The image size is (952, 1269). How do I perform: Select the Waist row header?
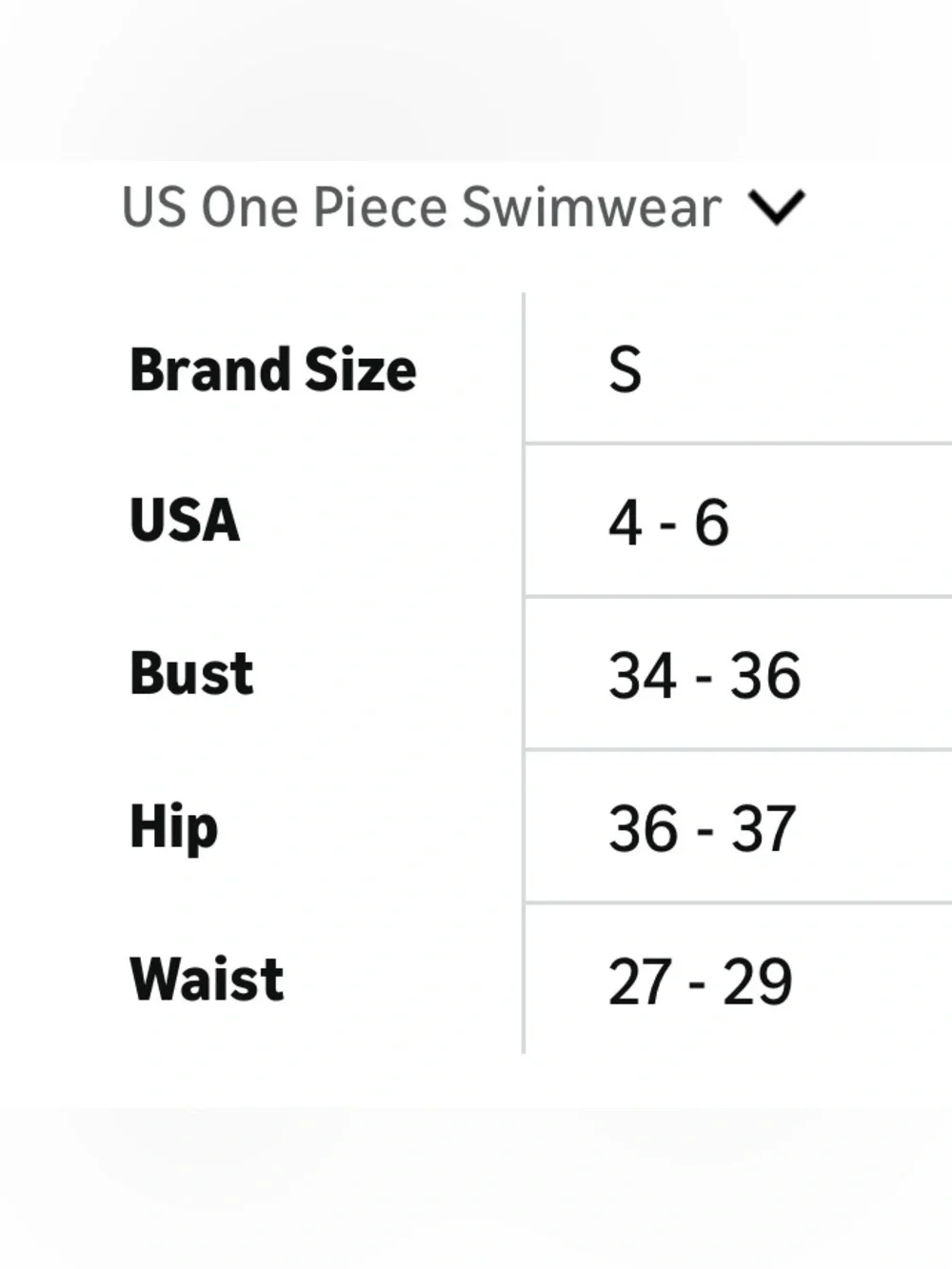(x=207, y=980)
